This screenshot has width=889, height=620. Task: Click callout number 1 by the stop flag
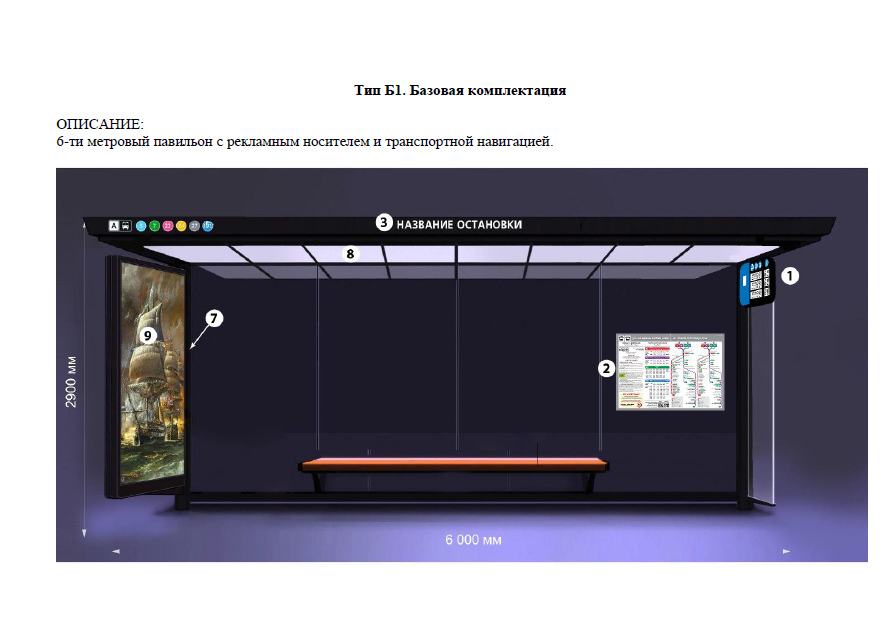point(790,276)
